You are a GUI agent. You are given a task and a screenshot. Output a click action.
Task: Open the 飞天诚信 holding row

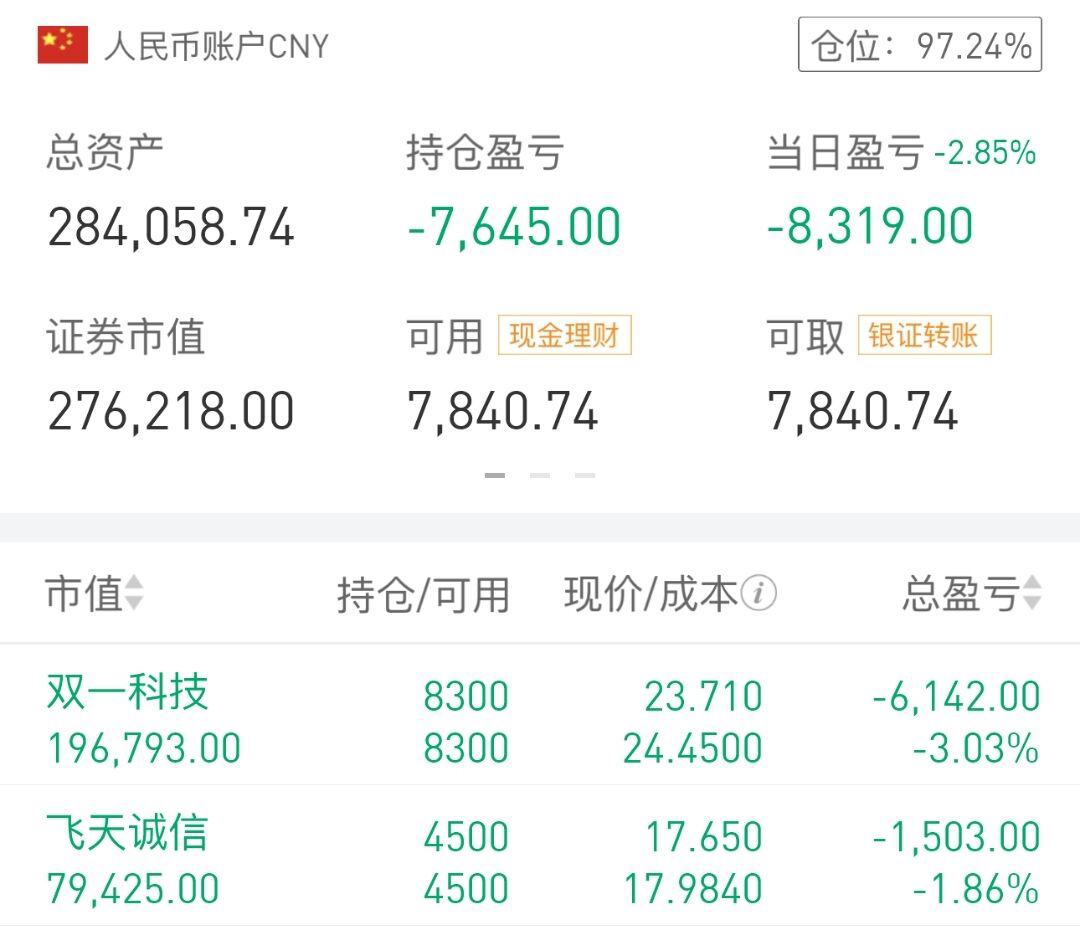tap(540, 857)
